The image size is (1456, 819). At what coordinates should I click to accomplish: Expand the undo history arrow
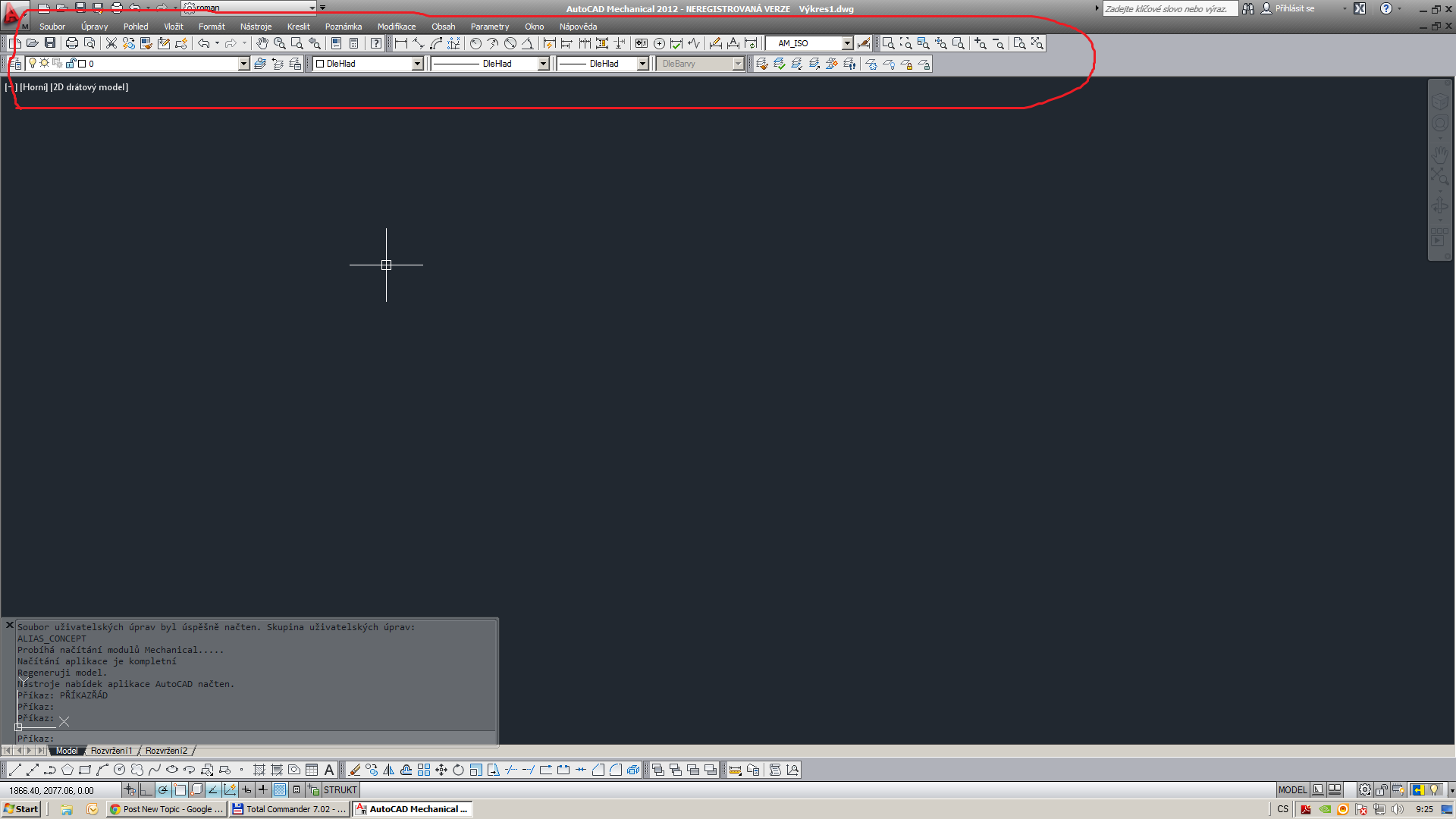tap(217, 43)
